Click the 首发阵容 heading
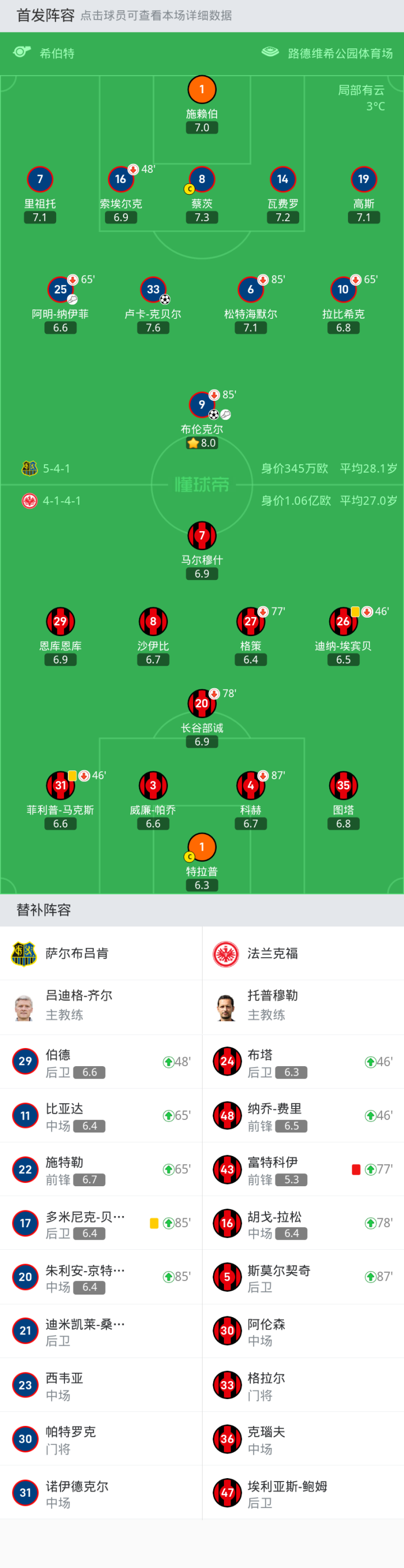This screenshot has height=1568, width=404. pyautogui.click(x=45, y=15)
